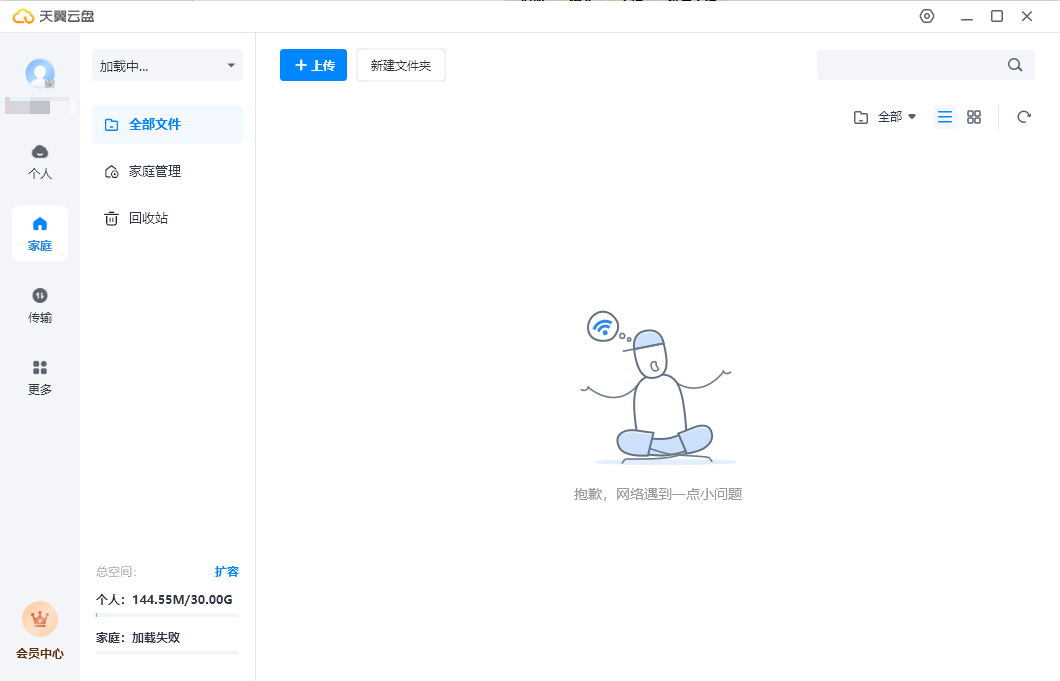The height and width of the screenshot is (681, 1060).
Task: Switch to list view
Action: tap(944, 117)
